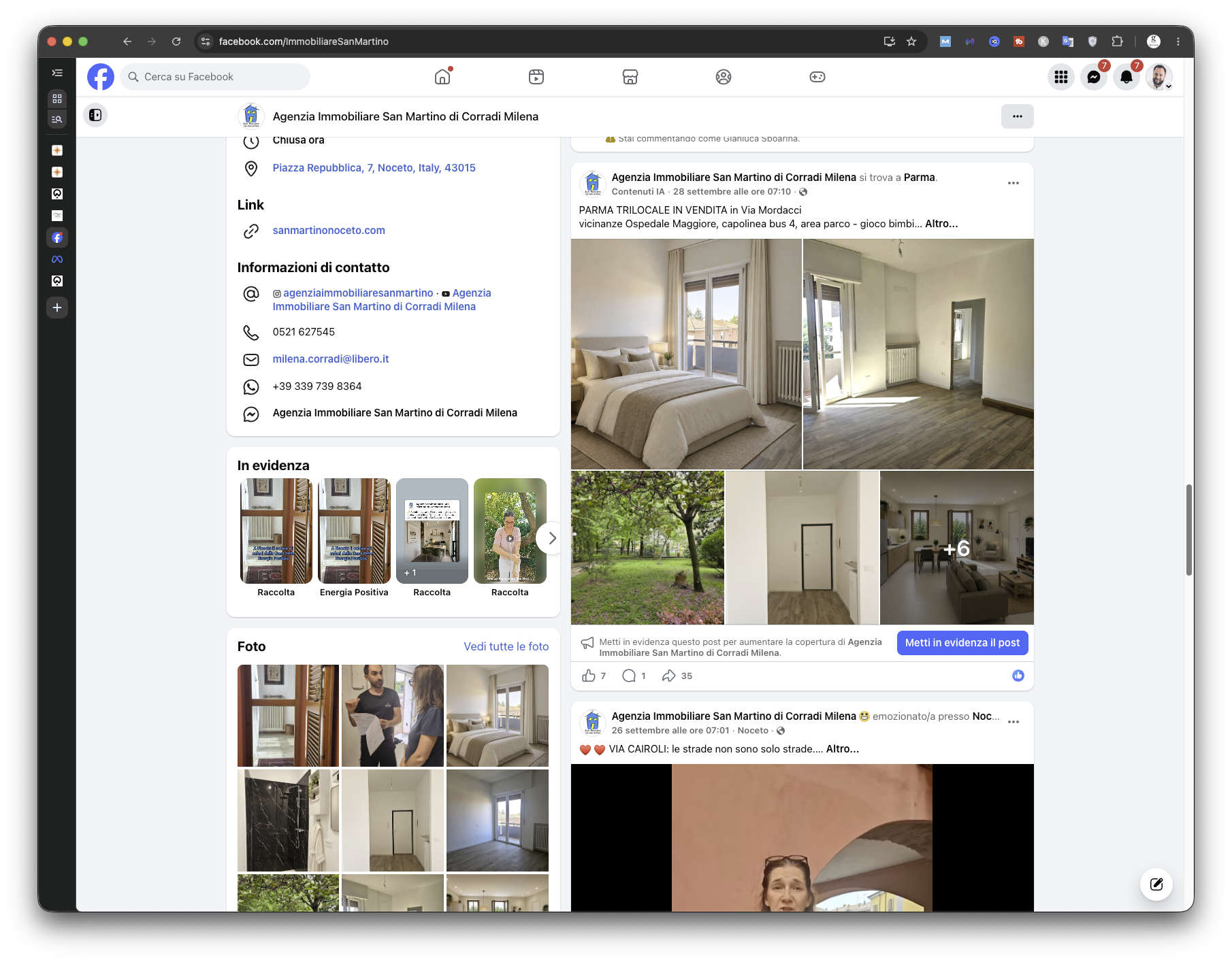1232x962 pixels.
Task: Open Messenger chats icon
Action: tap(1094, 77)
